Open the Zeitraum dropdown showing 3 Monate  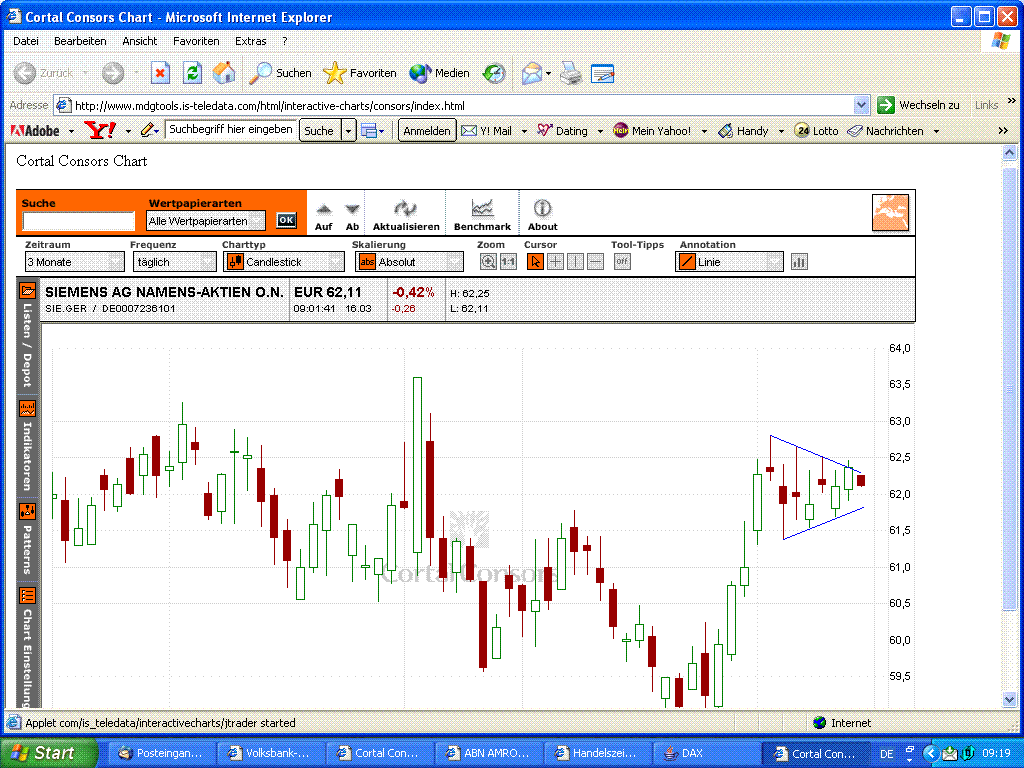[75, 262]
